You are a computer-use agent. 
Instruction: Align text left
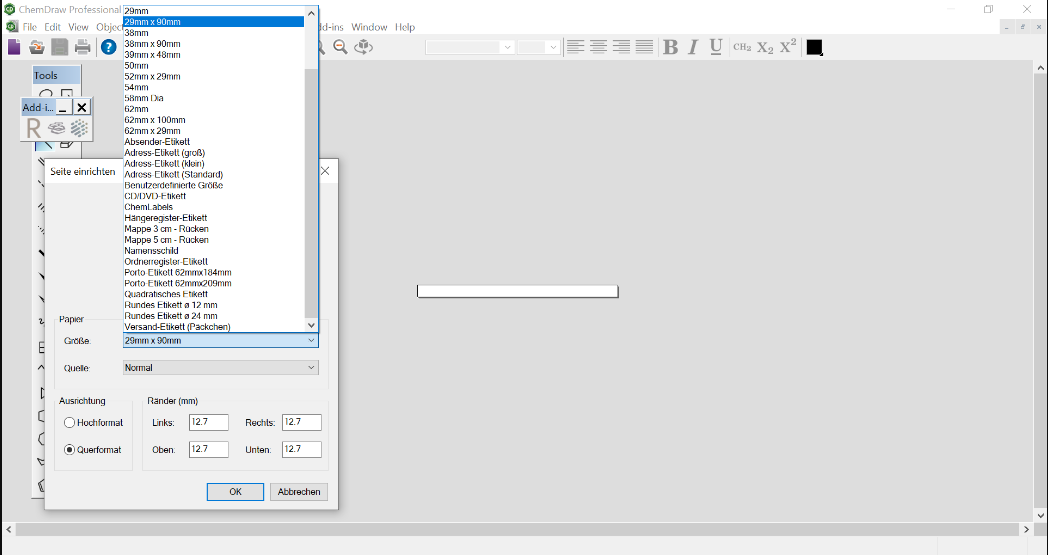(x=575, y=47)
